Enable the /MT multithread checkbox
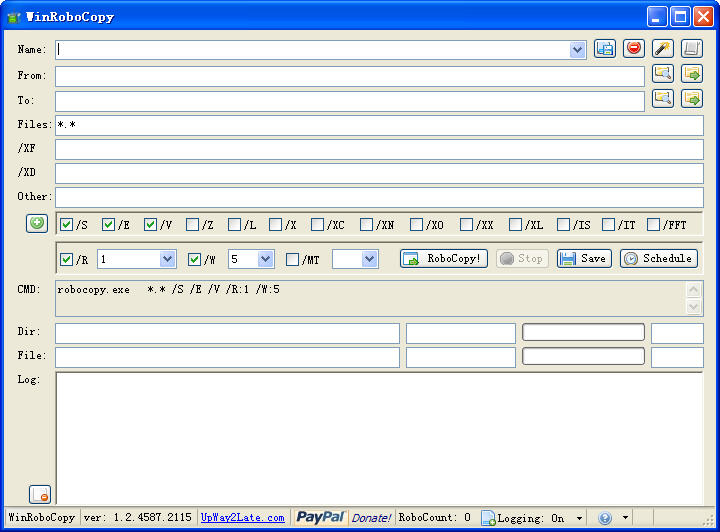Image resolution: width=720 pixels, height=532 pixels. coord(292,259)
